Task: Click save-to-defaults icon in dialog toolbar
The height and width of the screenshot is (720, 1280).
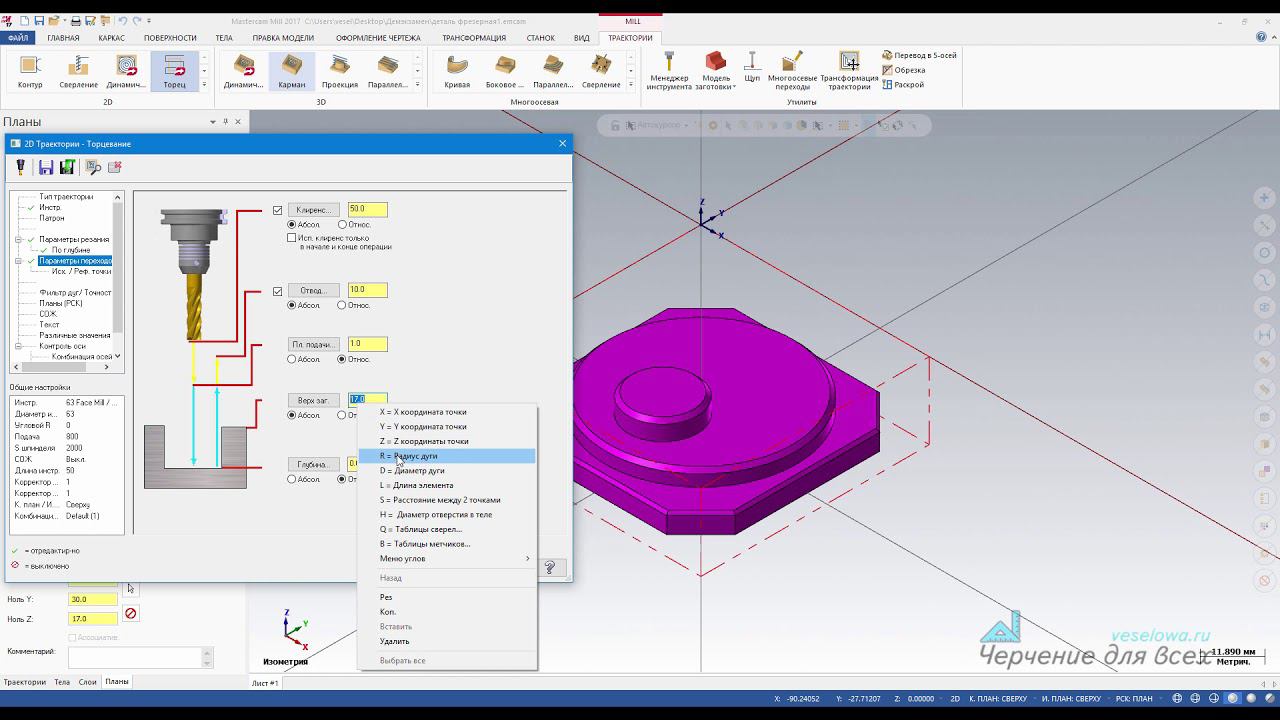Action: [x=67, y=167]
